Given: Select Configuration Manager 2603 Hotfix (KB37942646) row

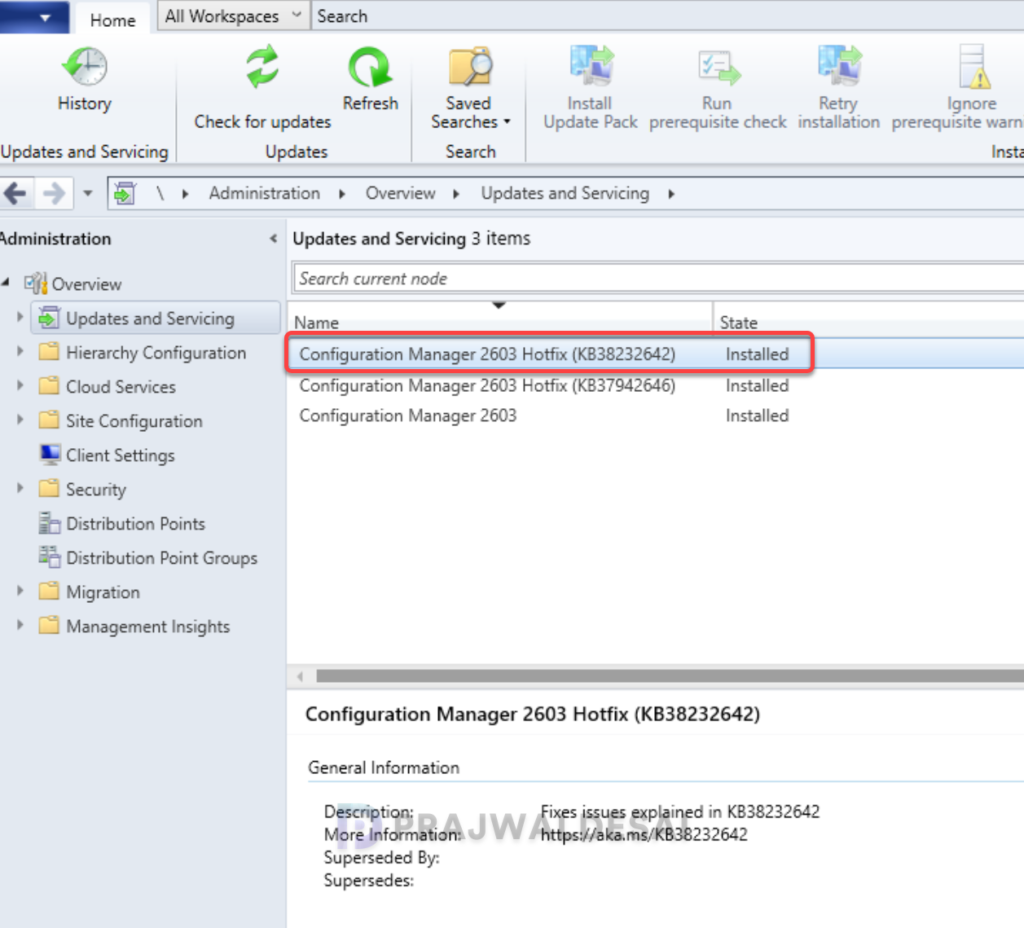Looking at the screenshot, I should point(656,385).
